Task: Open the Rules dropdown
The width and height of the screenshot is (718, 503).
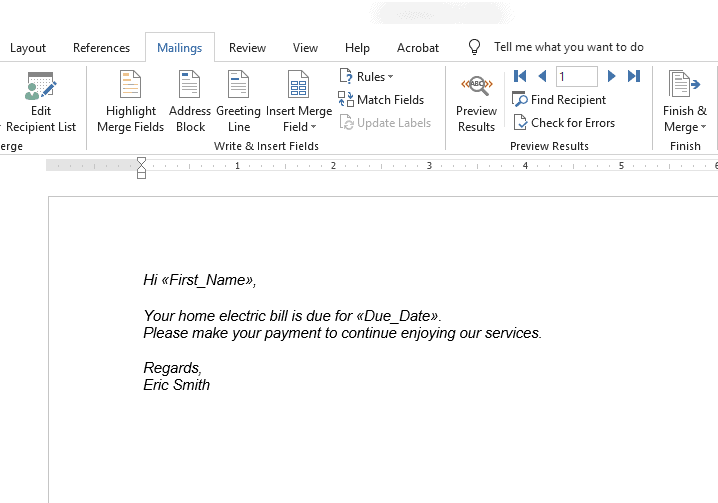Action: click(x=366, y=77)
